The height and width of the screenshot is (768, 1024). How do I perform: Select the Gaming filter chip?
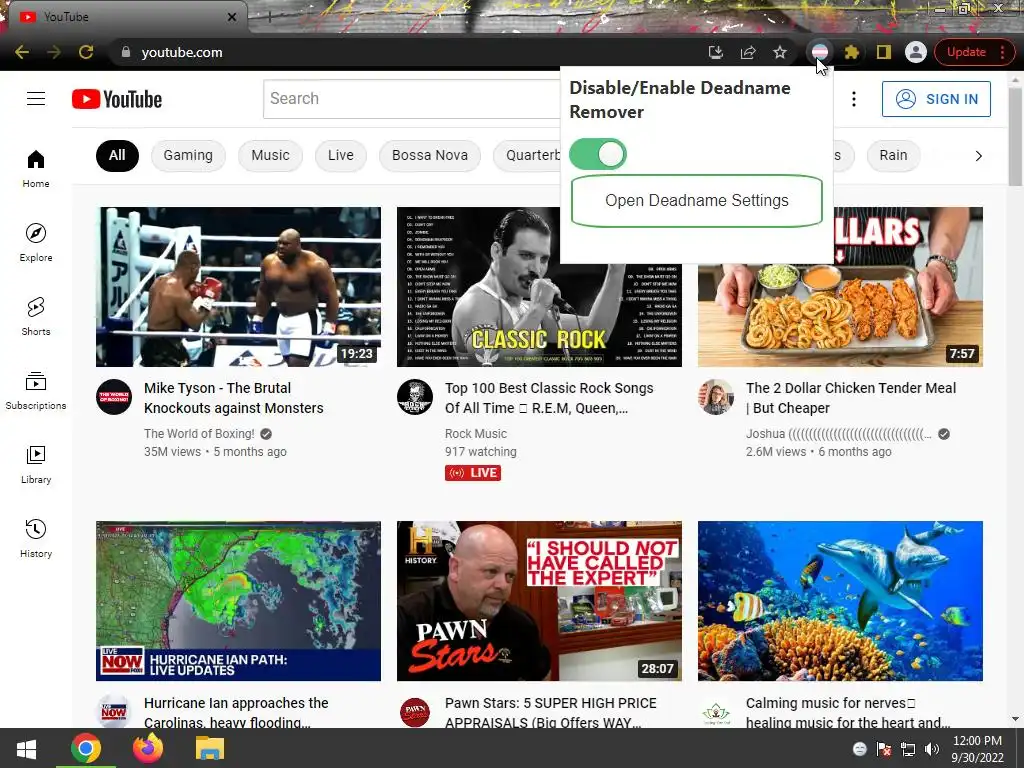click(188, 155)
